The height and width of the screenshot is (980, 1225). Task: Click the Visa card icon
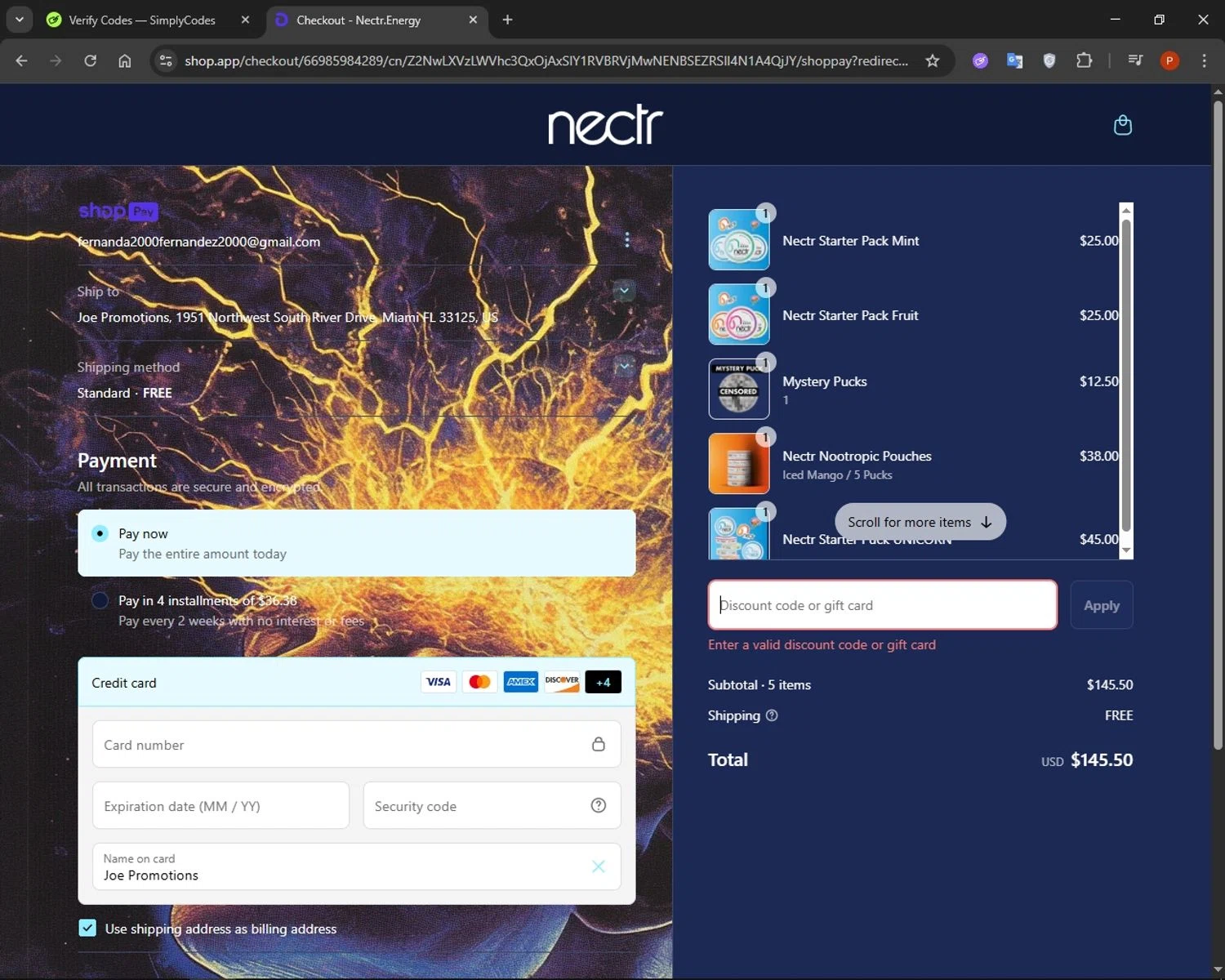click(x=439, y=682)
